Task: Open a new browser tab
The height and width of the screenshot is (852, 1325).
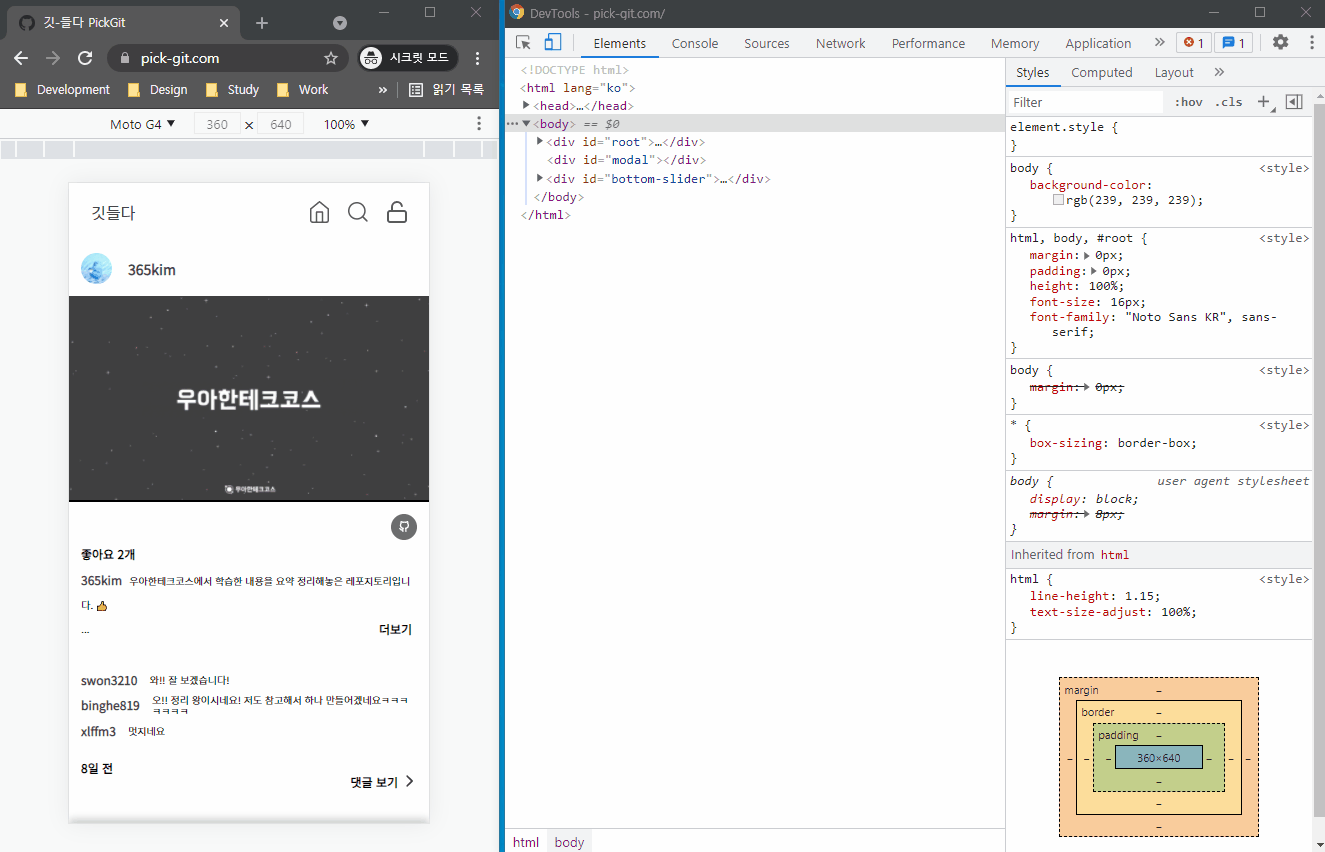Action: 262,22
